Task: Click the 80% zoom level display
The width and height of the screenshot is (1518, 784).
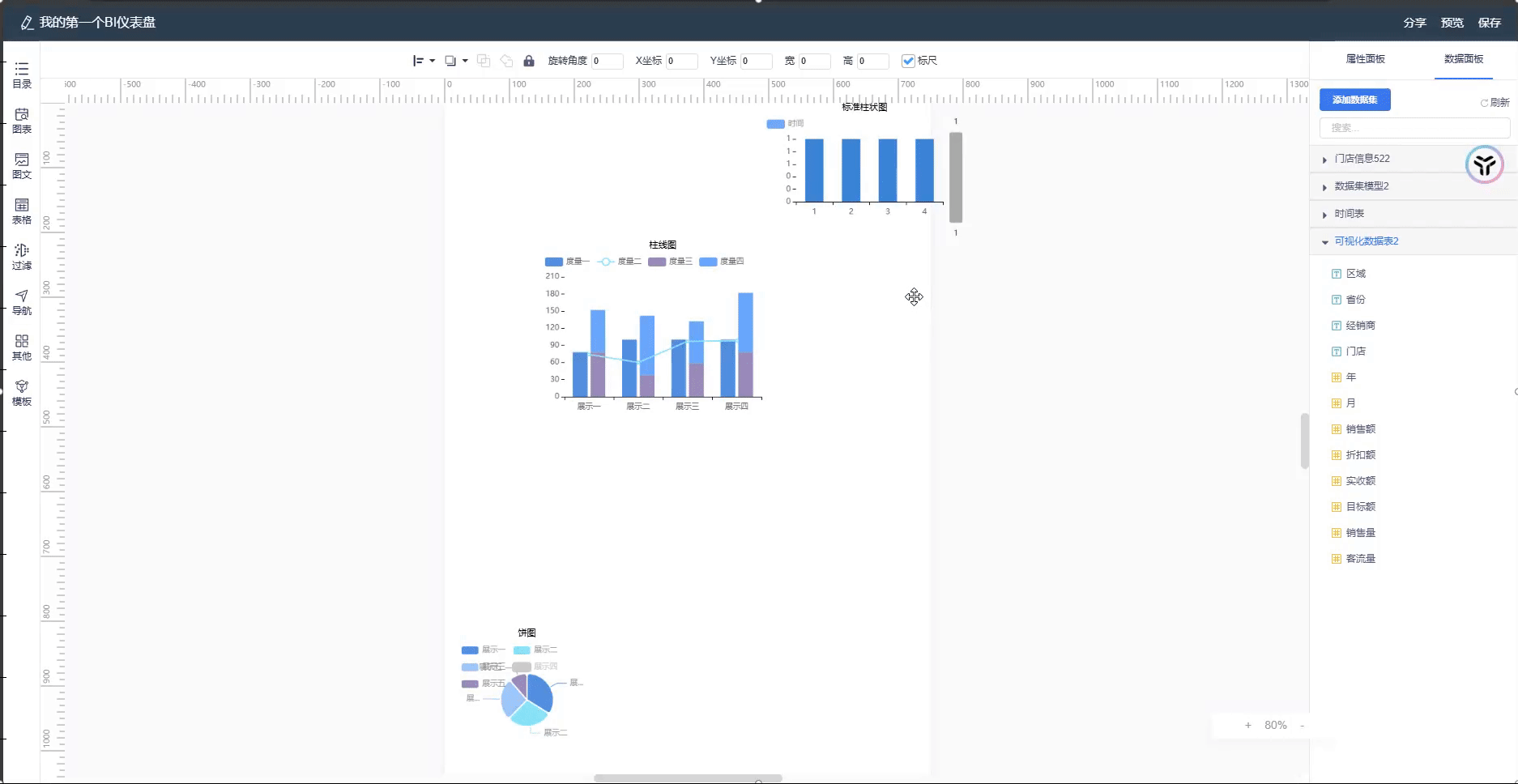Action: coord(1275,726)
